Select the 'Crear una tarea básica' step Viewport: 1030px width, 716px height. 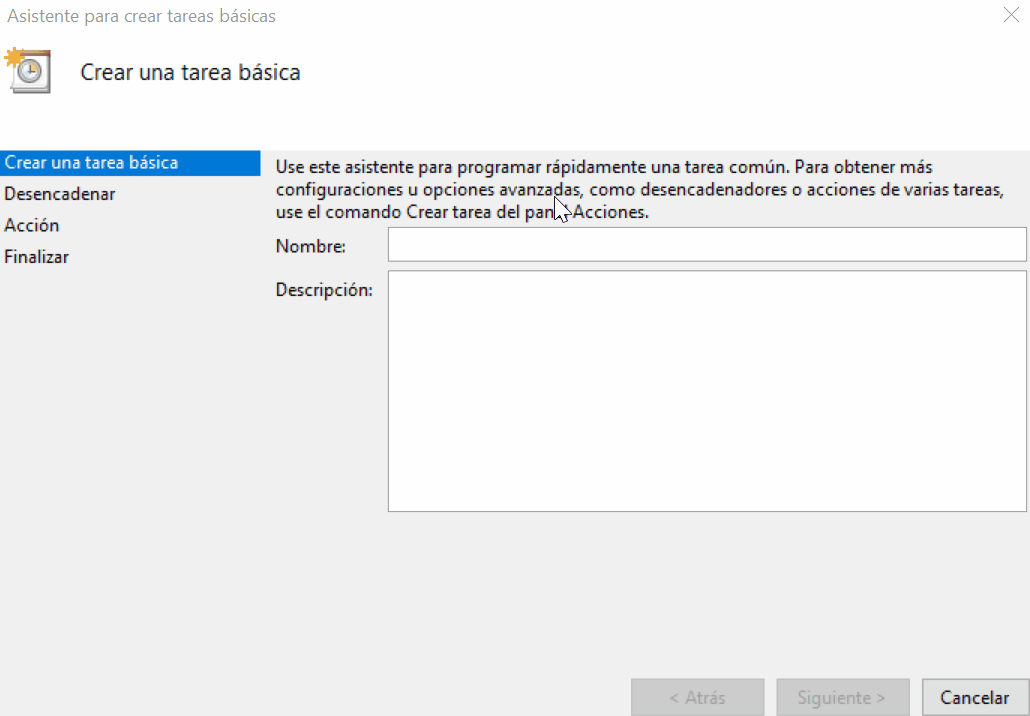click(130, 163)
